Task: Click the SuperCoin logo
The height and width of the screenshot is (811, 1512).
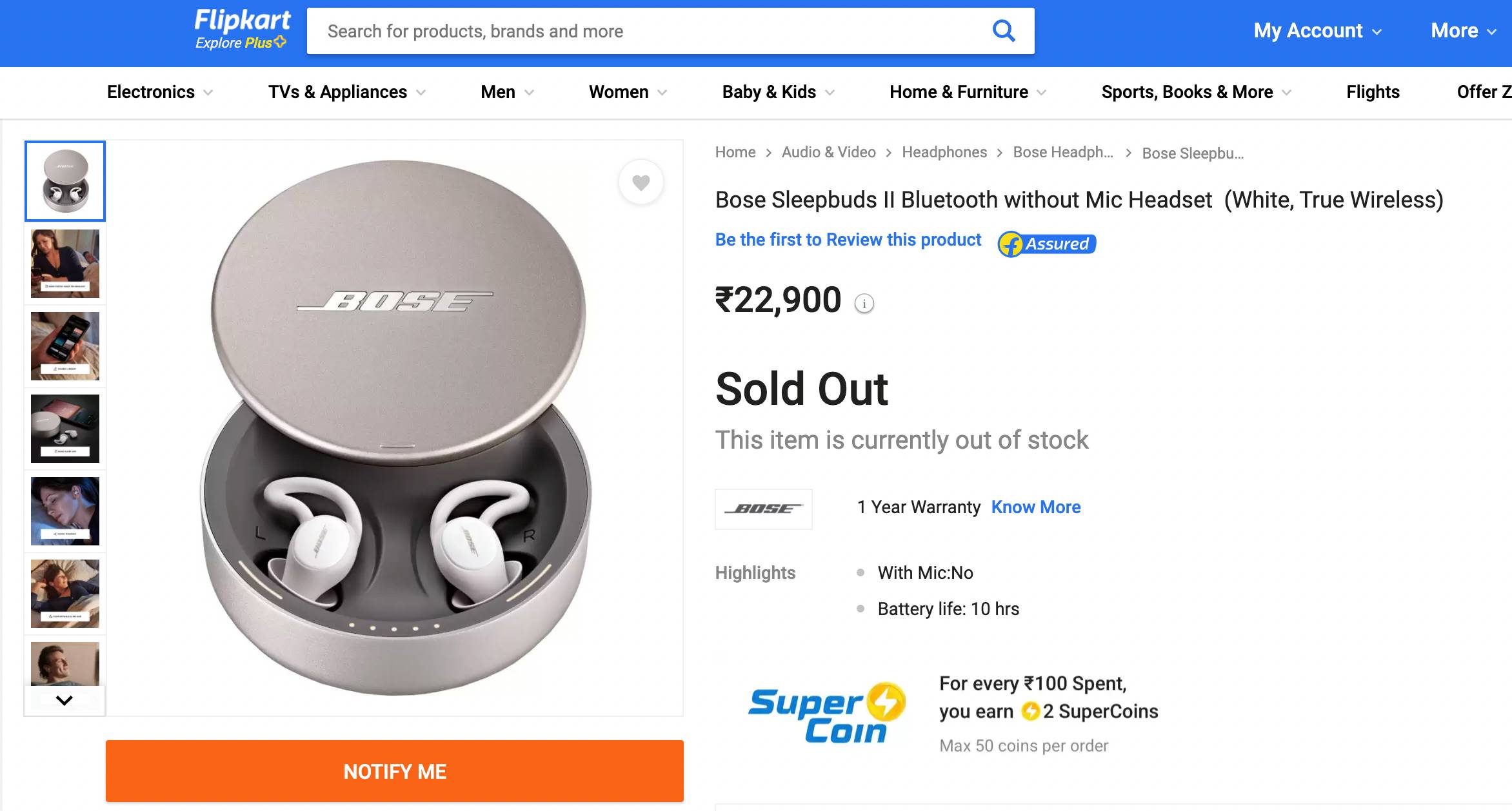Action: (826, 714)
